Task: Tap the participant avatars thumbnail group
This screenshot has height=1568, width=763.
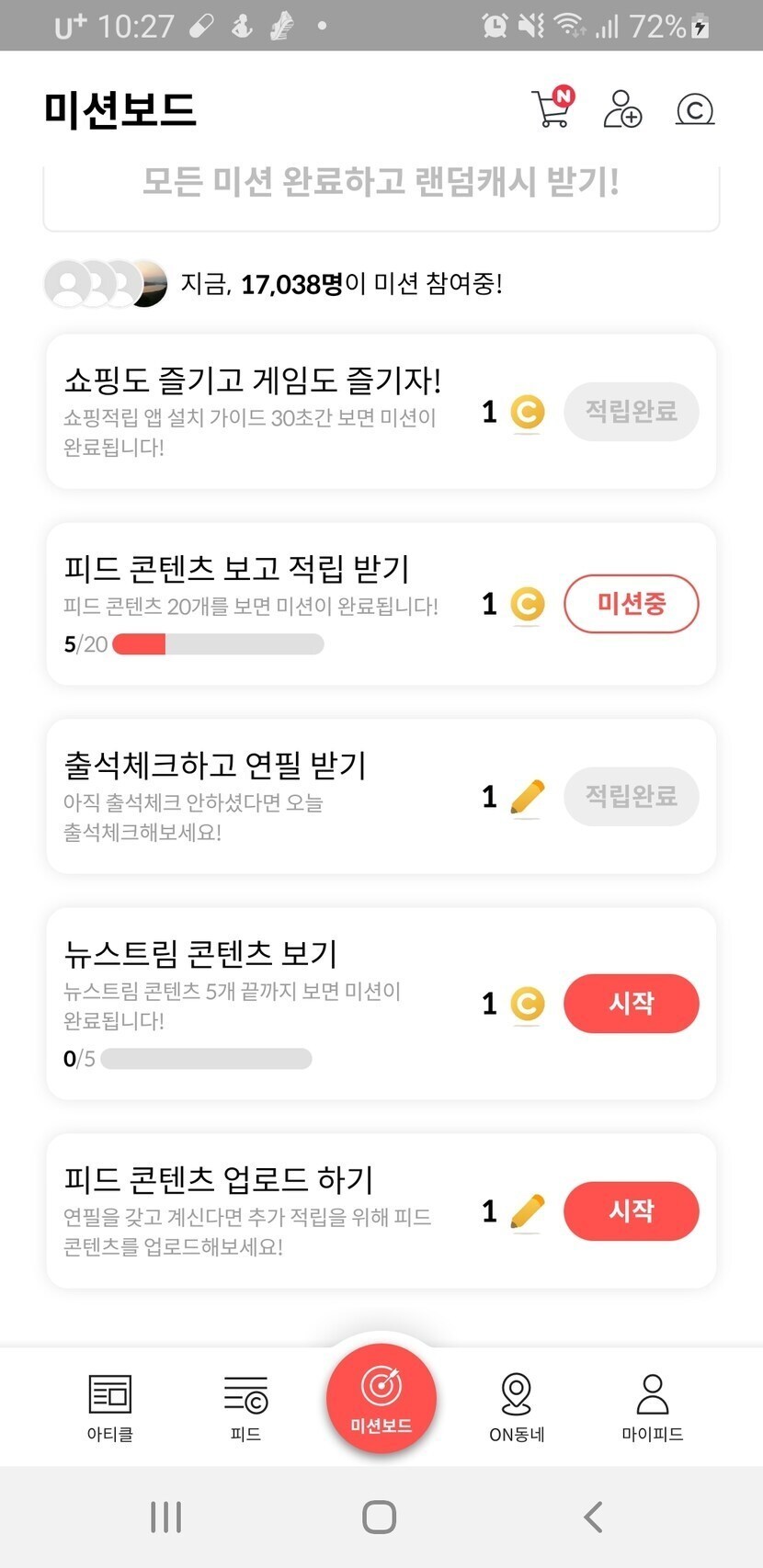Action: pos(106,283)
